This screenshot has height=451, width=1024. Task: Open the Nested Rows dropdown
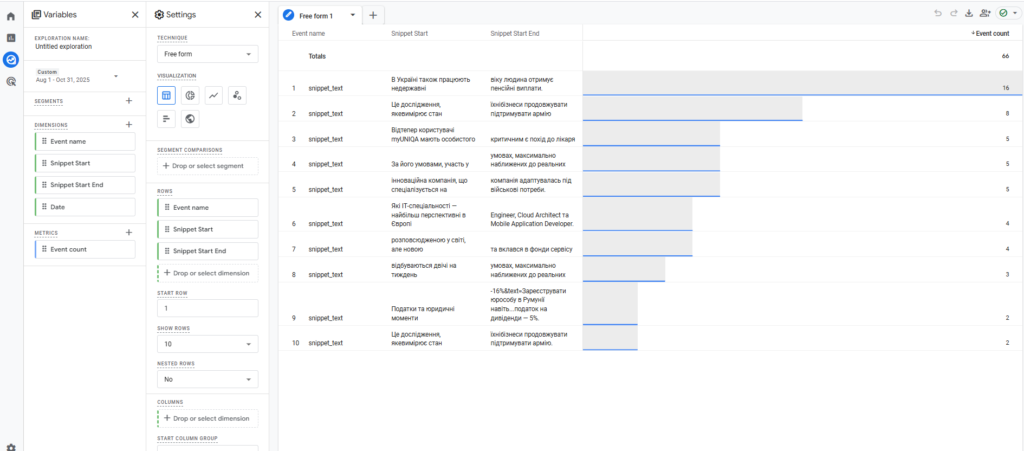[207, 380]
